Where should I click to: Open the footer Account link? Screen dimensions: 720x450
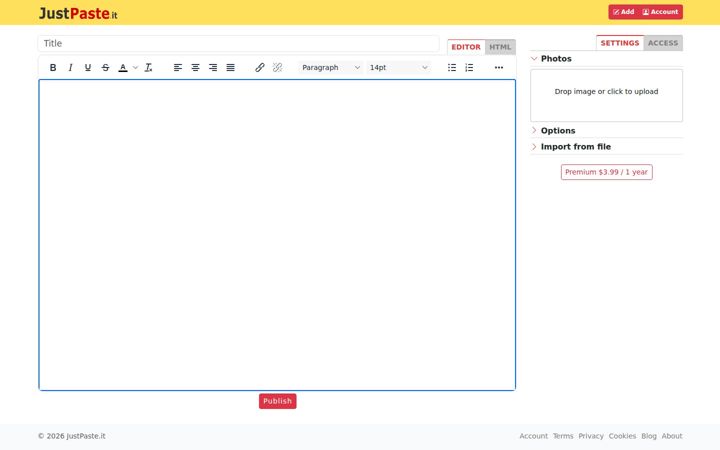[533, 436]
